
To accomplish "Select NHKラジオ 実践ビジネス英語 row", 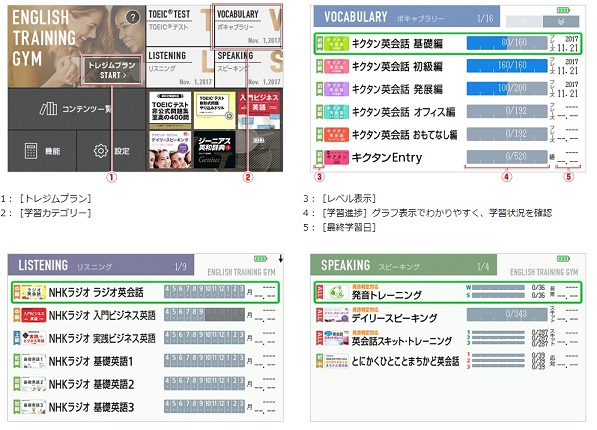I will coord(145,338).
